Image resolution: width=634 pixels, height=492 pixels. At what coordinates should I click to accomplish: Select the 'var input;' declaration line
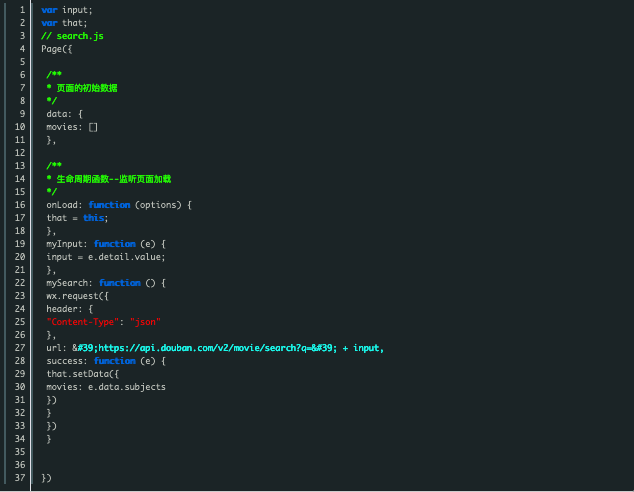pos(67,10)
